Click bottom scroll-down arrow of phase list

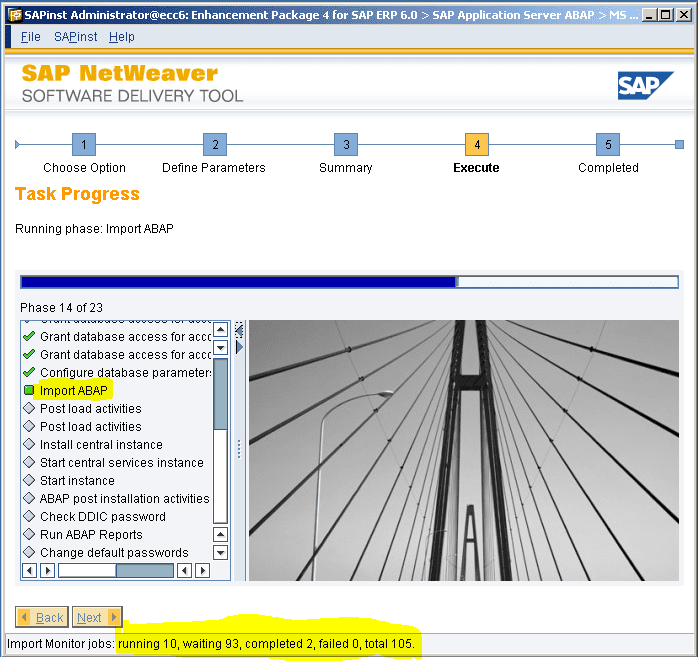220,552
